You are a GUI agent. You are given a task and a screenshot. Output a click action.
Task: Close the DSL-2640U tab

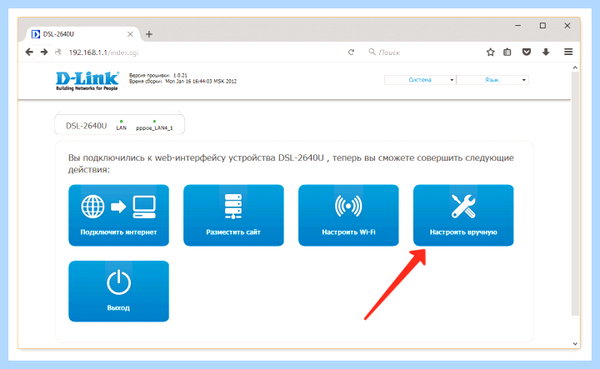[x=130, y=34]
